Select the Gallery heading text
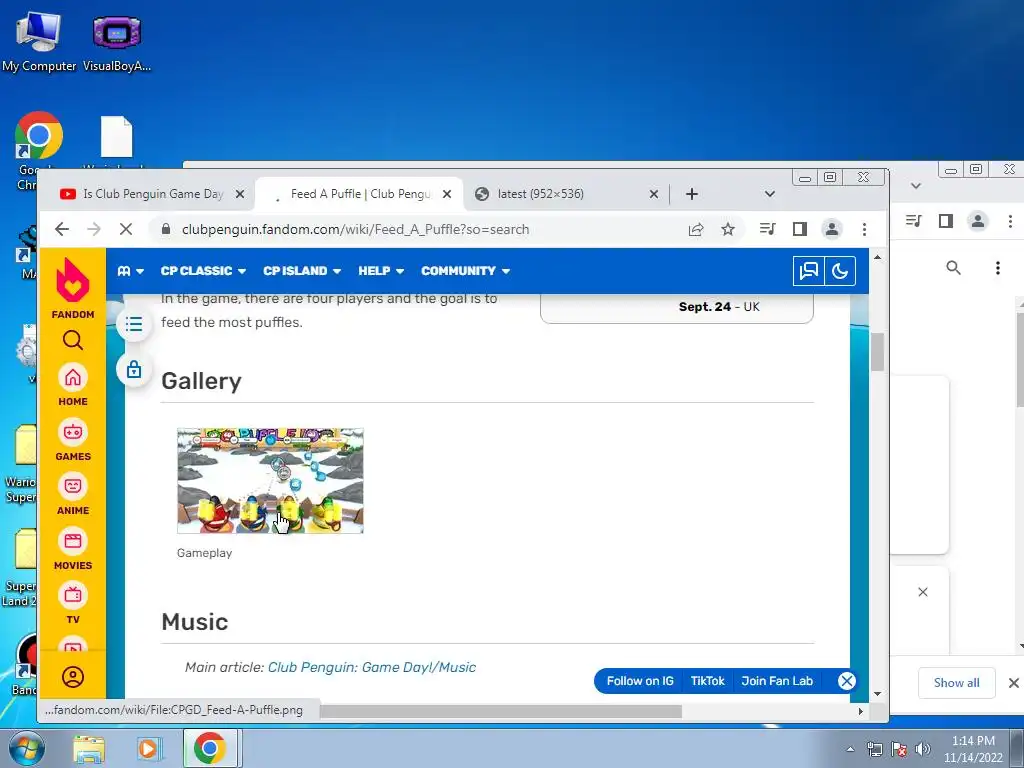1024x768 pixels. coord(201,381)
